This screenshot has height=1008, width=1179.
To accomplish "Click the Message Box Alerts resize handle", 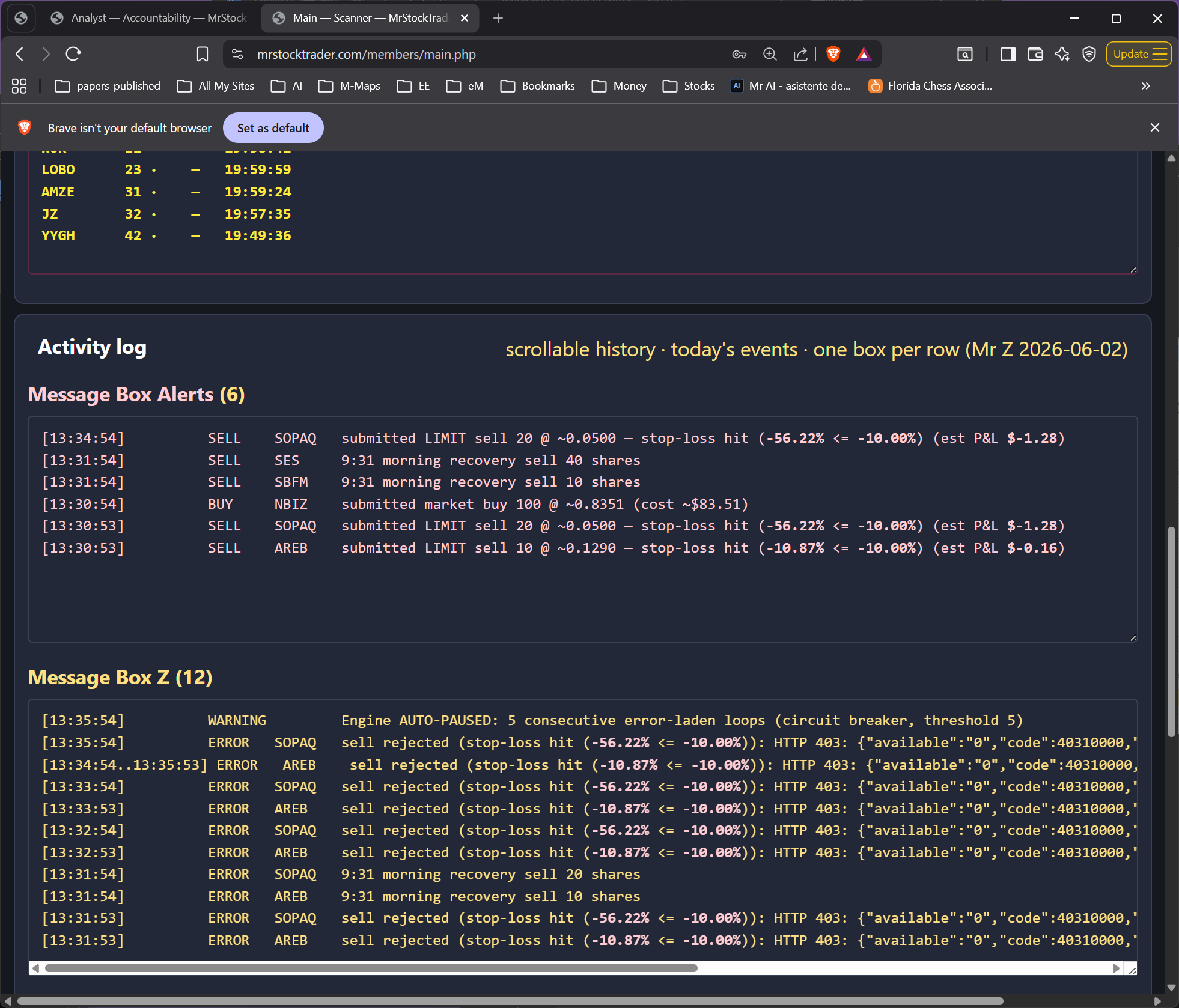I will (x=1133, y=638).
